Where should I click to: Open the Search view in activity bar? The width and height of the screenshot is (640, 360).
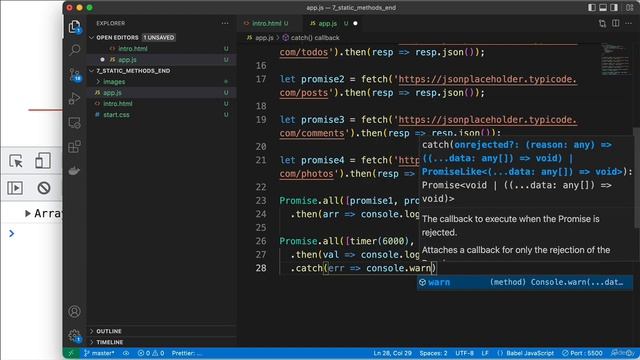click(x=75, y=50)
